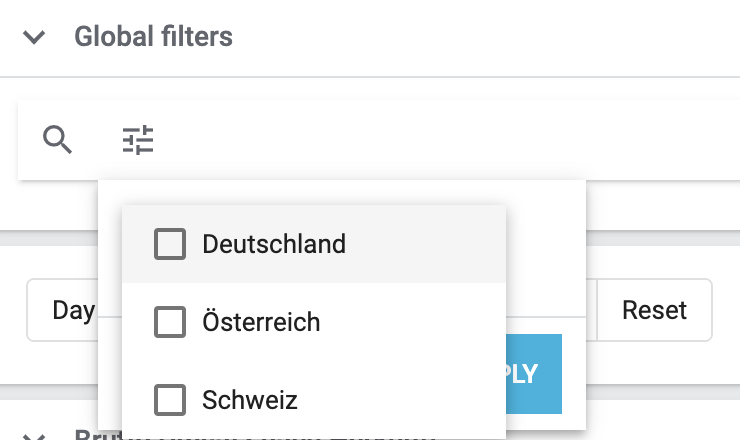The height and width of the screenshot is (440, 740).
Task: Choose the Österreich list entry text
Action: 260,322
